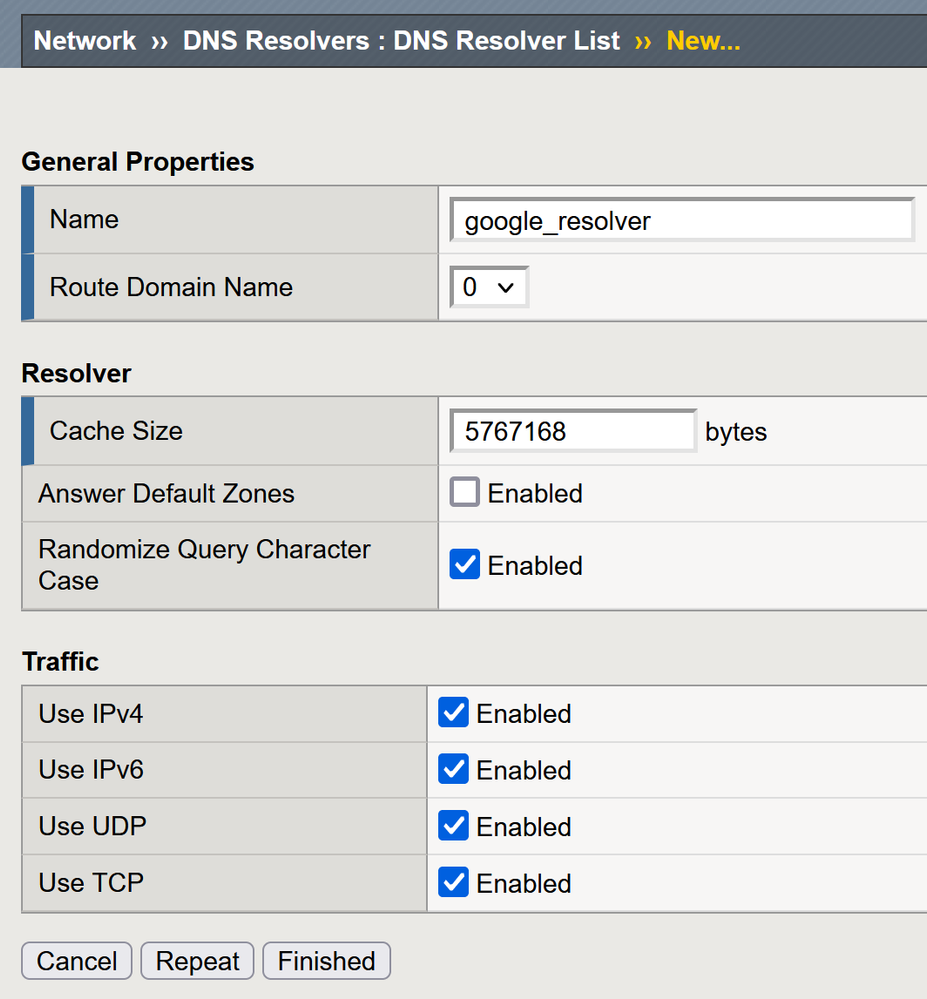
Task: Untick the Use TCP checkbox
Action: 453,883
